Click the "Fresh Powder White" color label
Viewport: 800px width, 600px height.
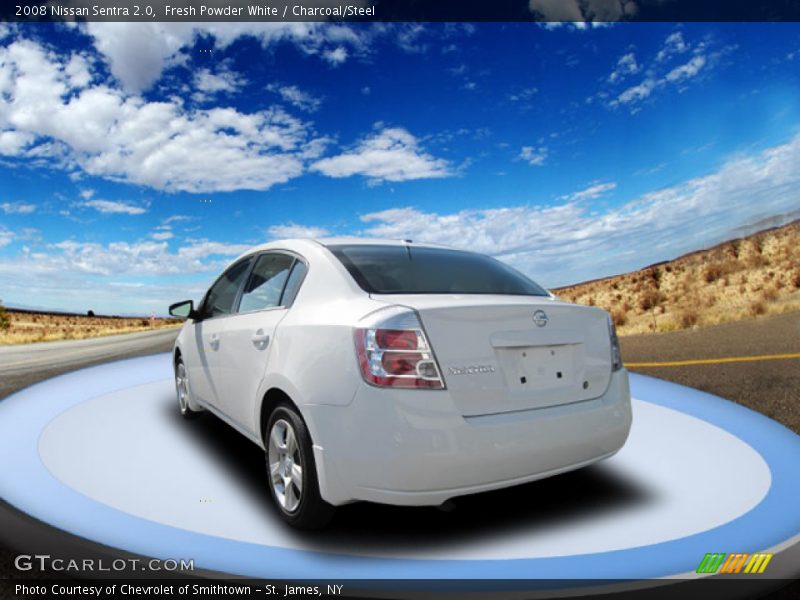tap(219, 11)
